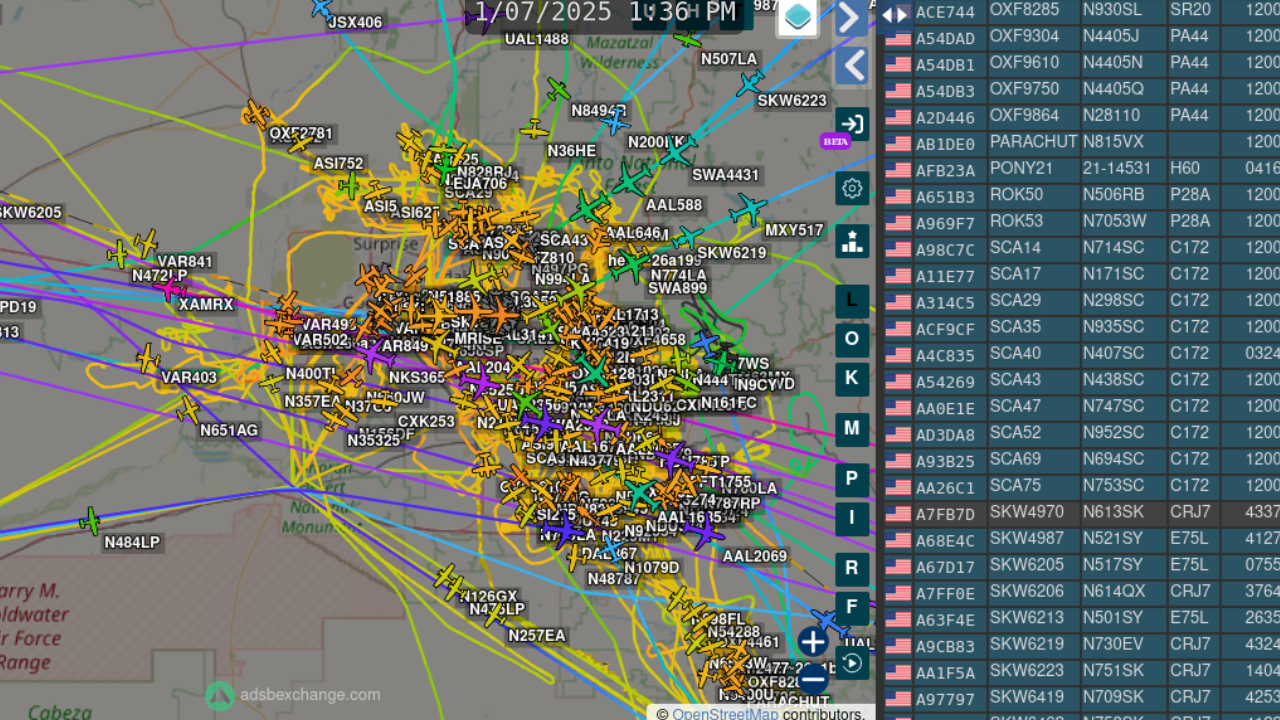The image size is (1280, 720).
Task: Click the US flag in the ACE744 row
Action: coord(898,12)
